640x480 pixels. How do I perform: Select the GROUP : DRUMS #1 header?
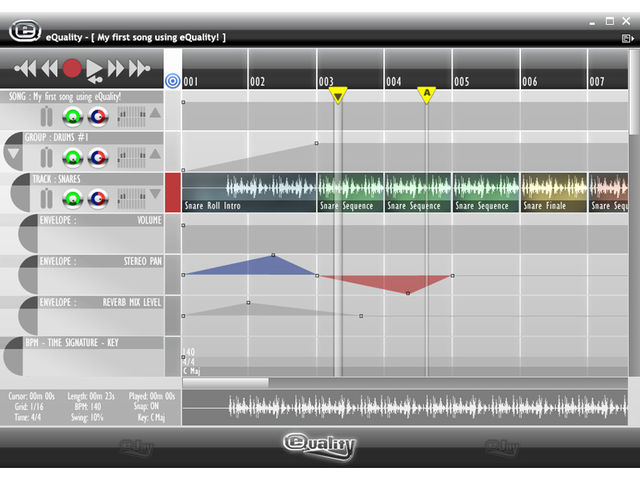tap(93, 138)
